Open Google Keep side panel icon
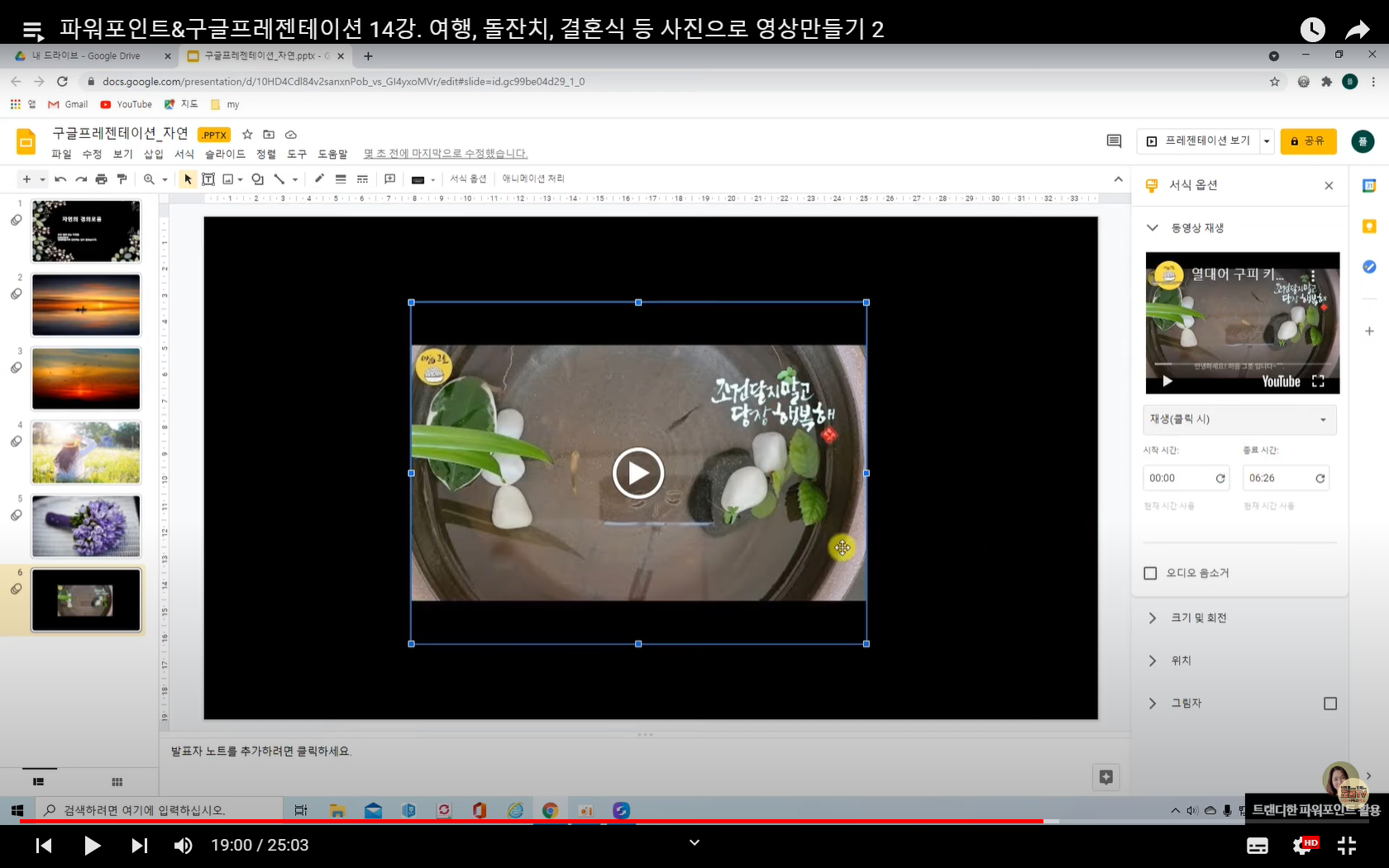The width and height of the screenshot is (1389, 868). tap(1369, 227)
